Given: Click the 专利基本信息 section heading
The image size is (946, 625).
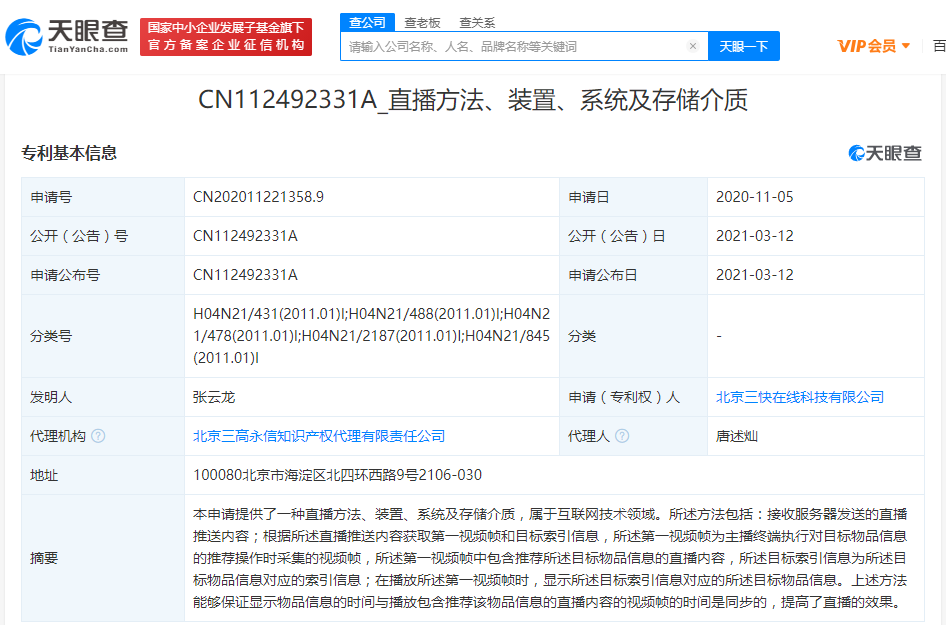Looking at the screenshot, I should [x=69, y=153].
